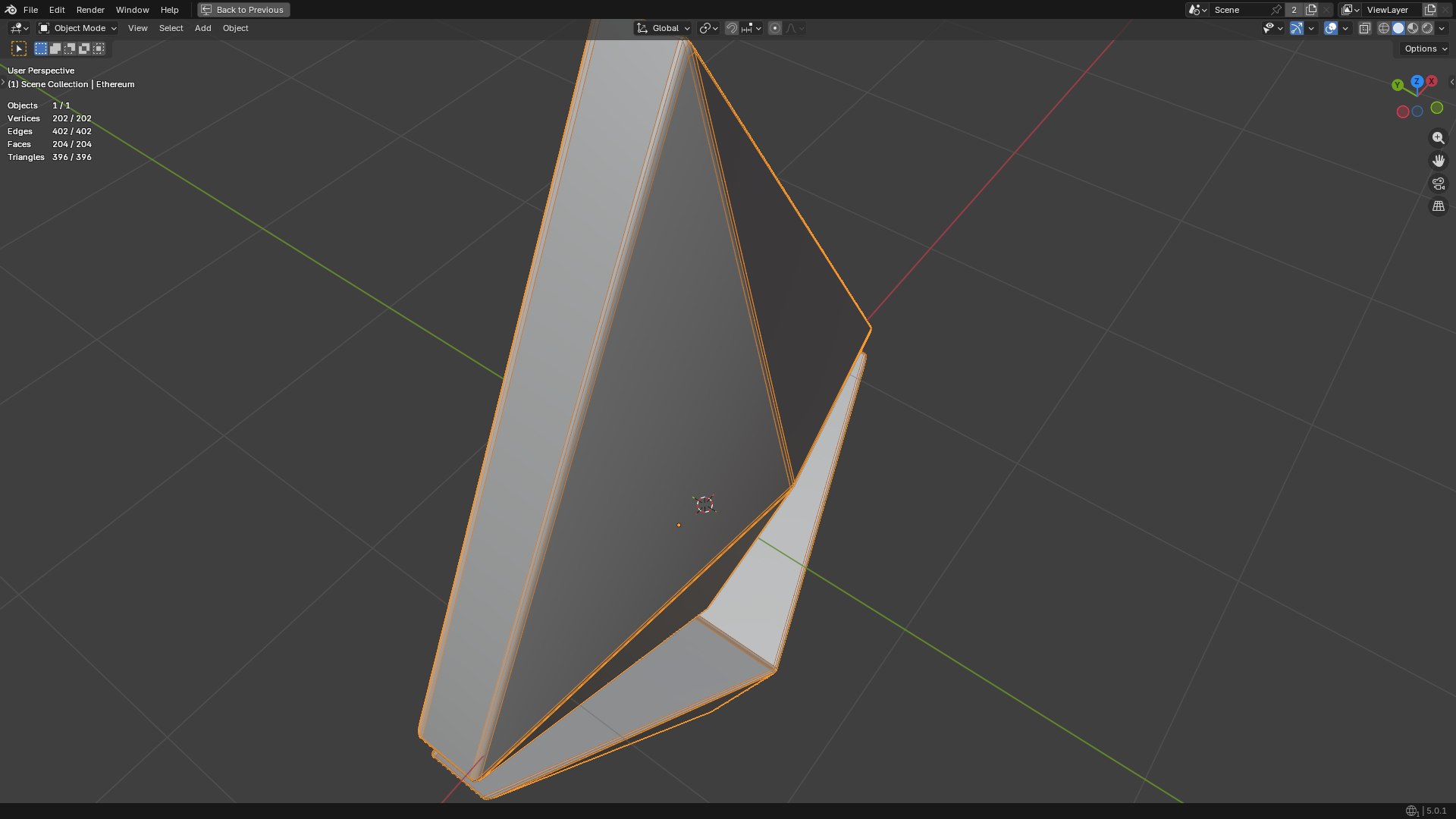This screenshot has width=1456, height=819.
Task: Open the Object Mode dropdown
Action: 77,28
